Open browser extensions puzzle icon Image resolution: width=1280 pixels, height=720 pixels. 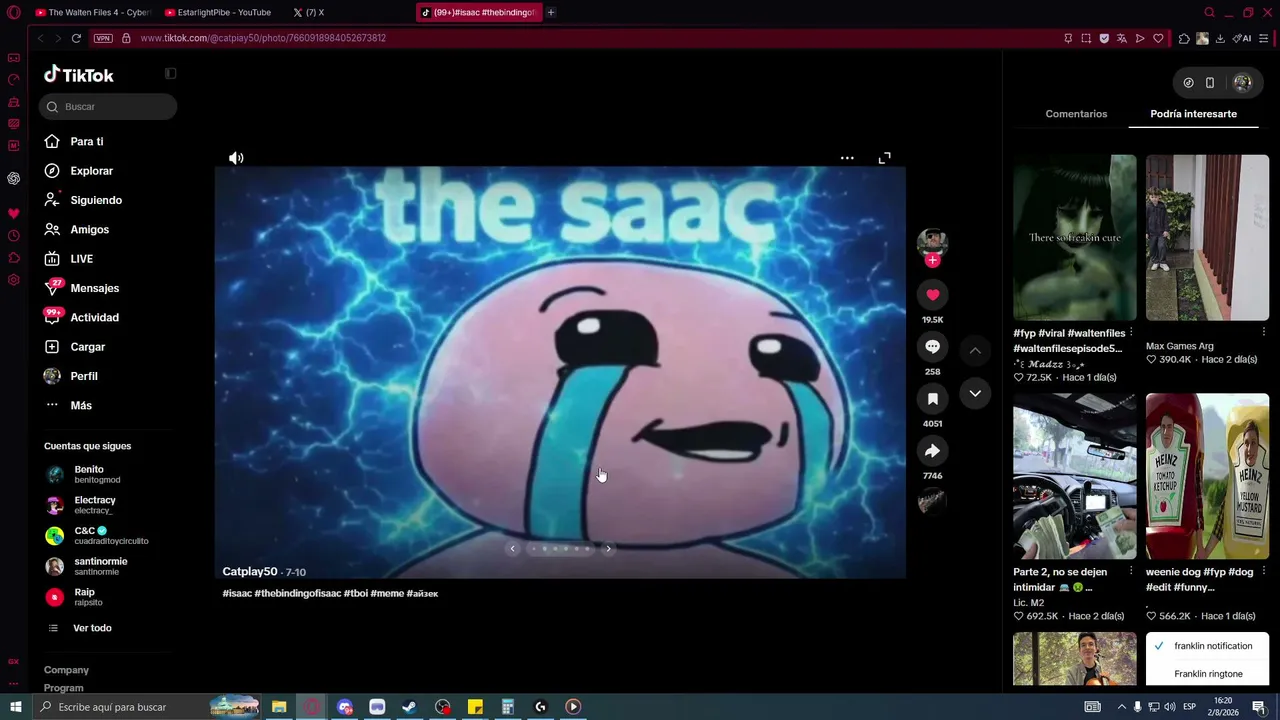click(1184, 38)
